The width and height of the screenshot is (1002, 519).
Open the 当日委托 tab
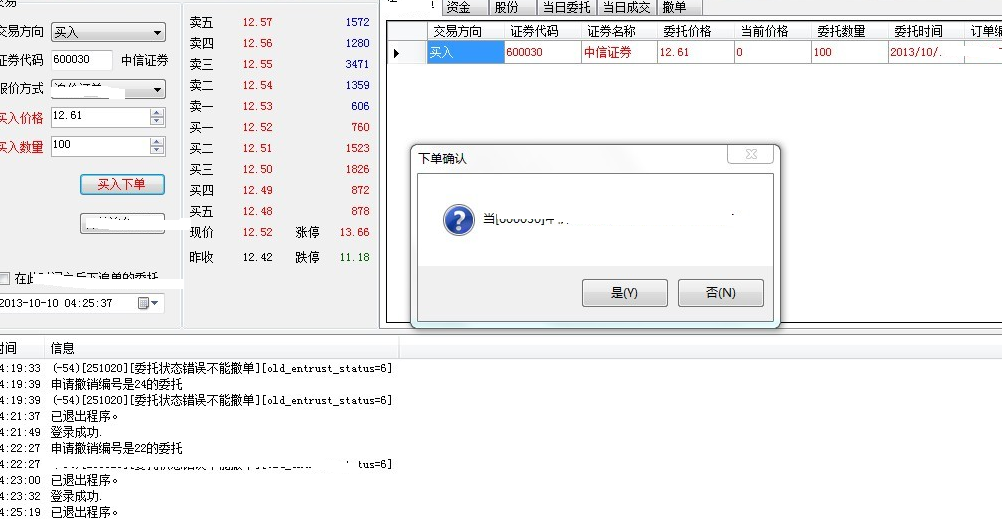(x=566, y=7)
